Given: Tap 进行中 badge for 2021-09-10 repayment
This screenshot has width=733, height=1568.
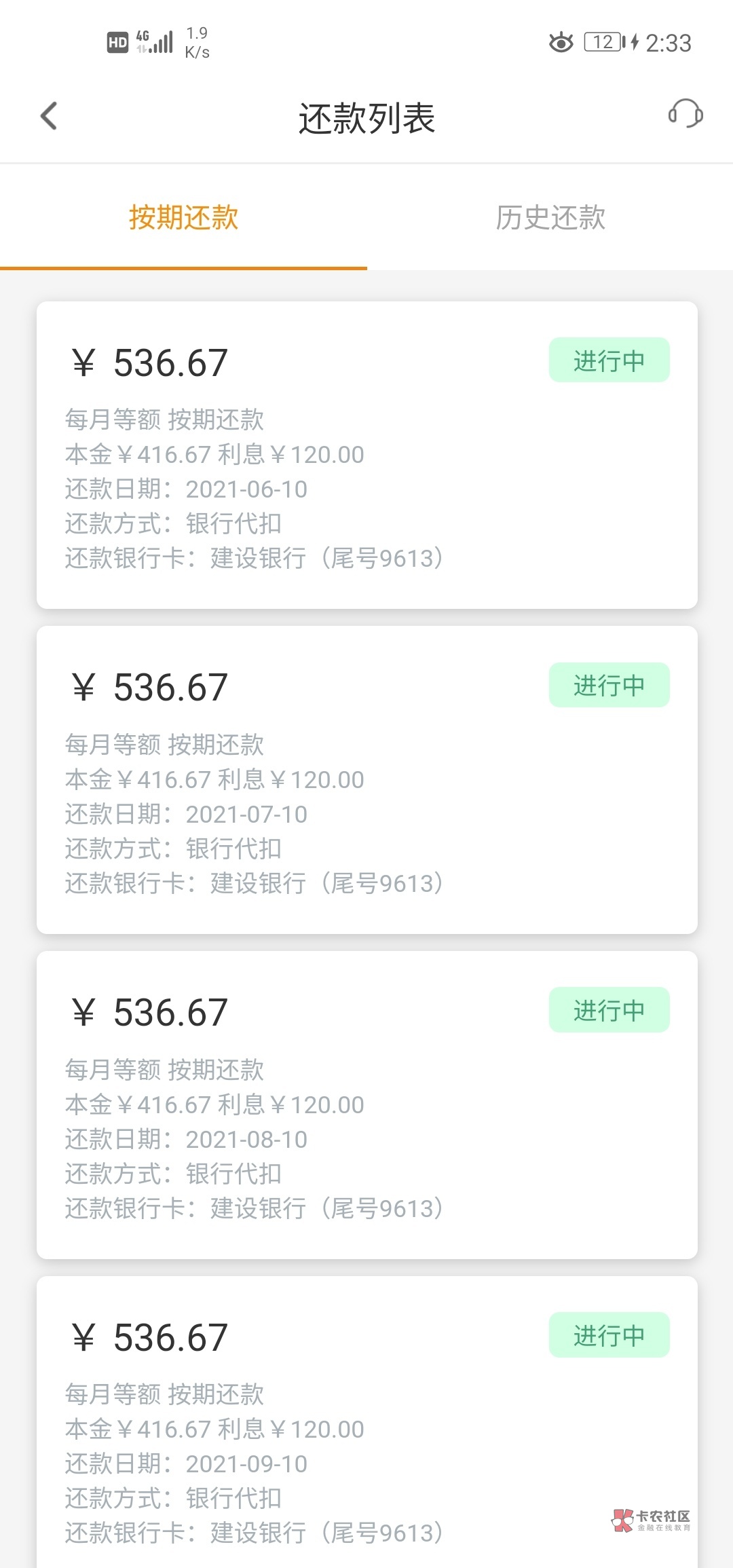Looking at the screenshot, I should point(609,1335).
